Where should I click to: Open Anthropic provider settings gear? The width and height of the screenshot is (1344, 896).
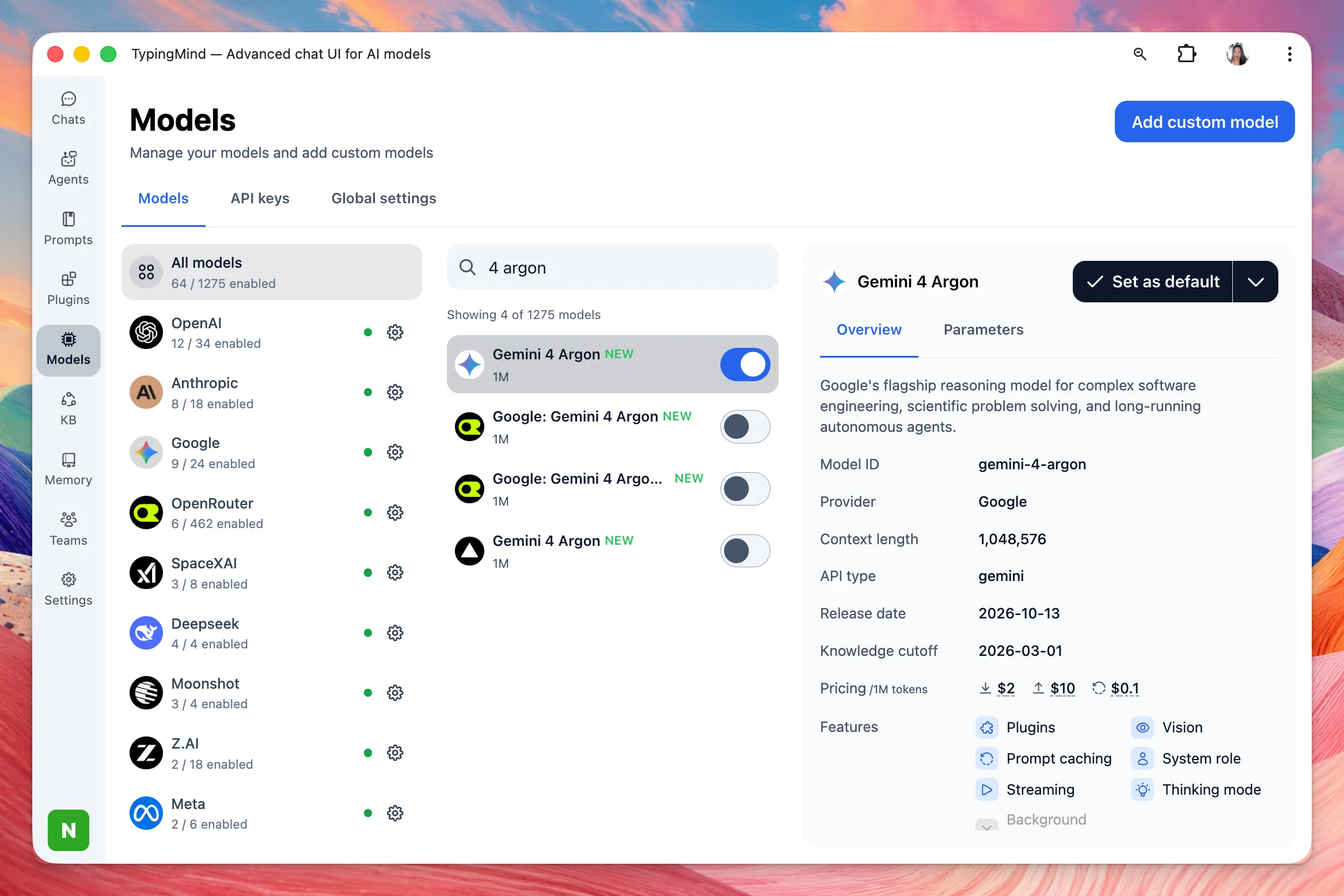coord(395,392)
